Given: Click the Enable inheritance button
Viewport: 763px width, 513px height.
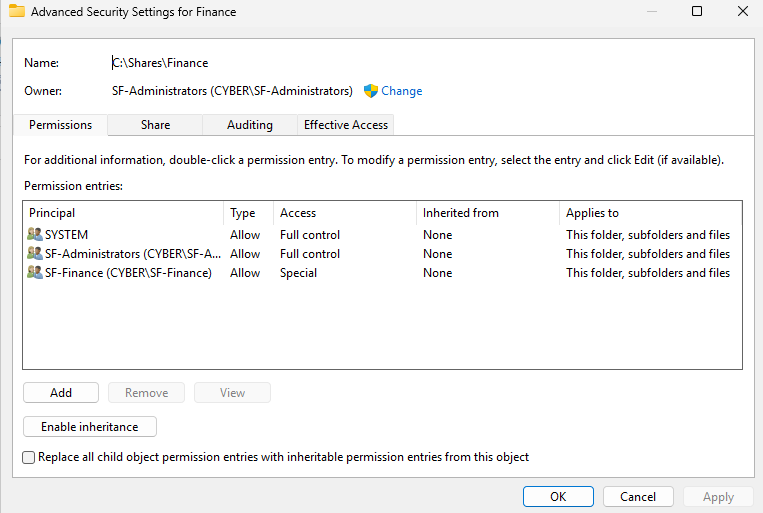Looking at the screenshot, I should tap(89, 427).
